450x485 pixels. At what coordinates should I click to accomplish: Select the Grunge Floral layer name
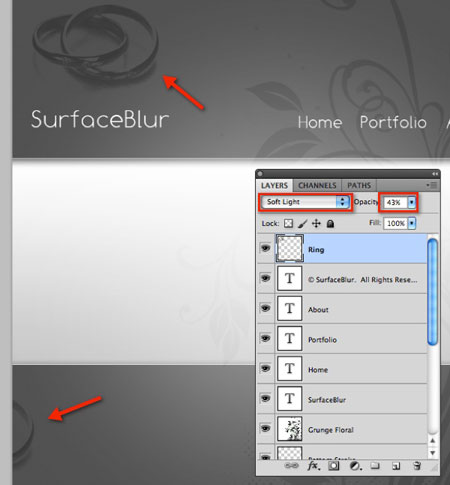[330, 430]
